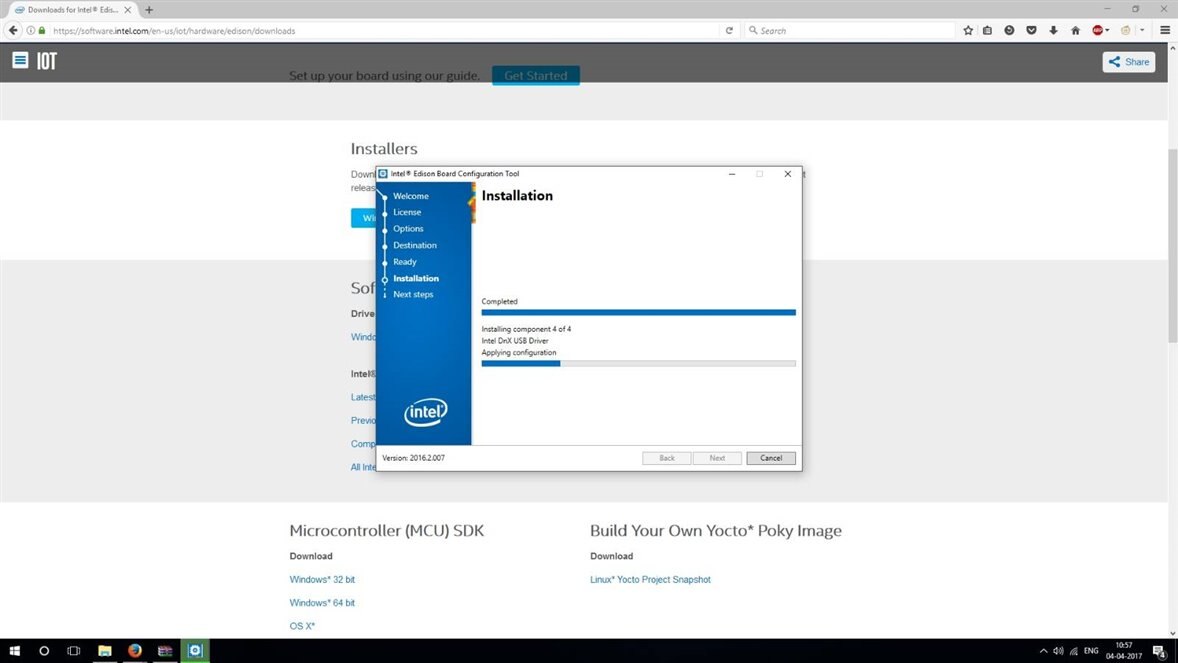
Task: Select the Ready step in installer sidebar
Action: coord(404,262)
